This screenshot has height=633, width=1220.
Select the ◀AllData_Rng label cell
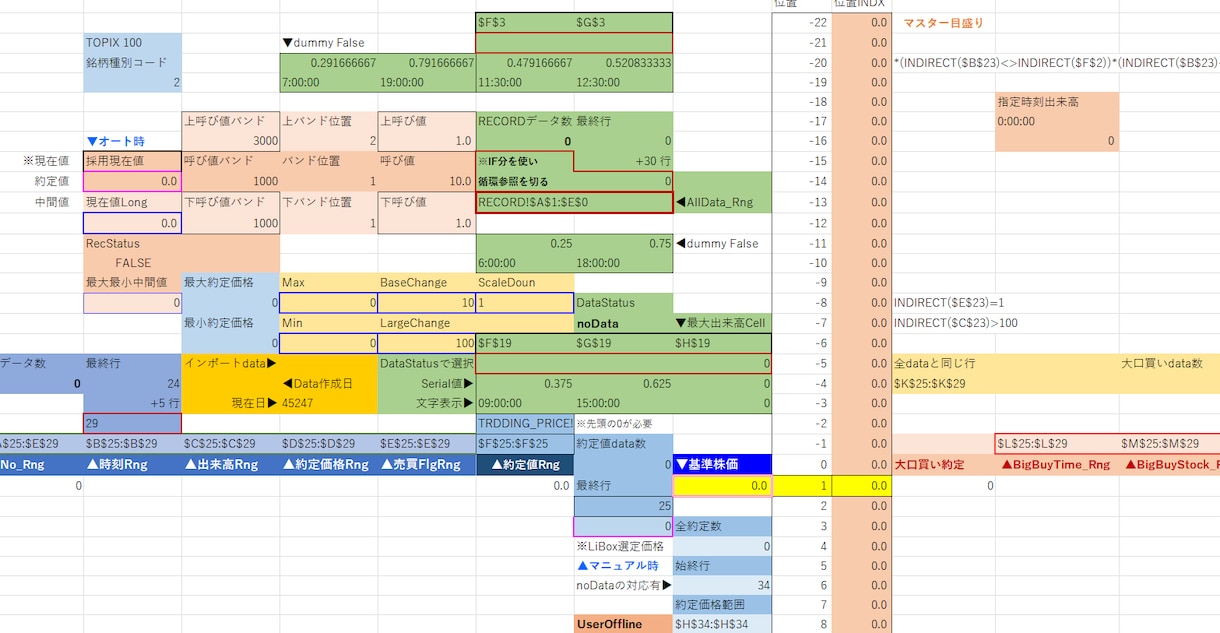(x=722, y=202)
